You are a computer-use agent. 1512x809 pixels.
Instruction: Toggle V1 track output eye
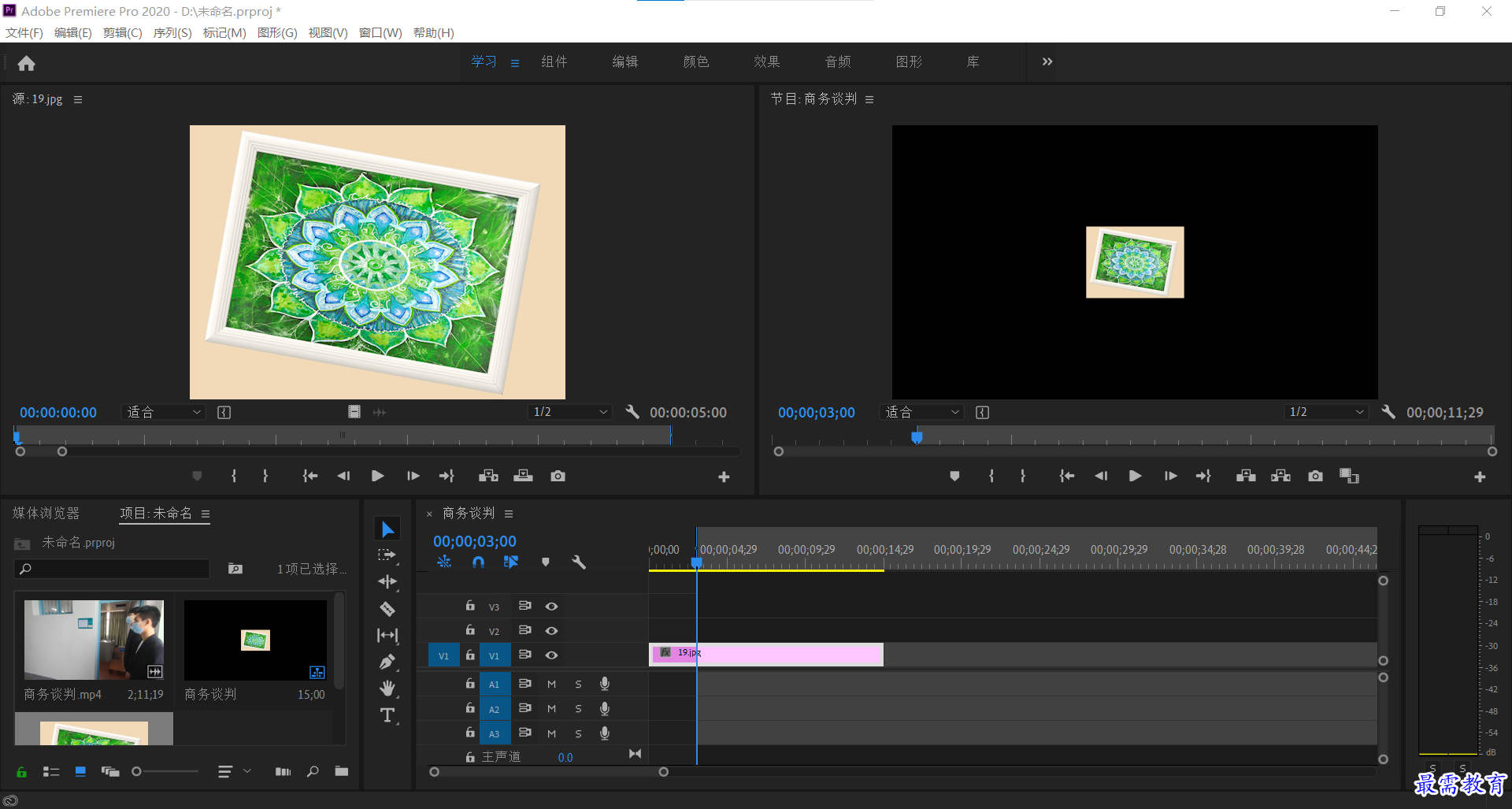point(551,655)
